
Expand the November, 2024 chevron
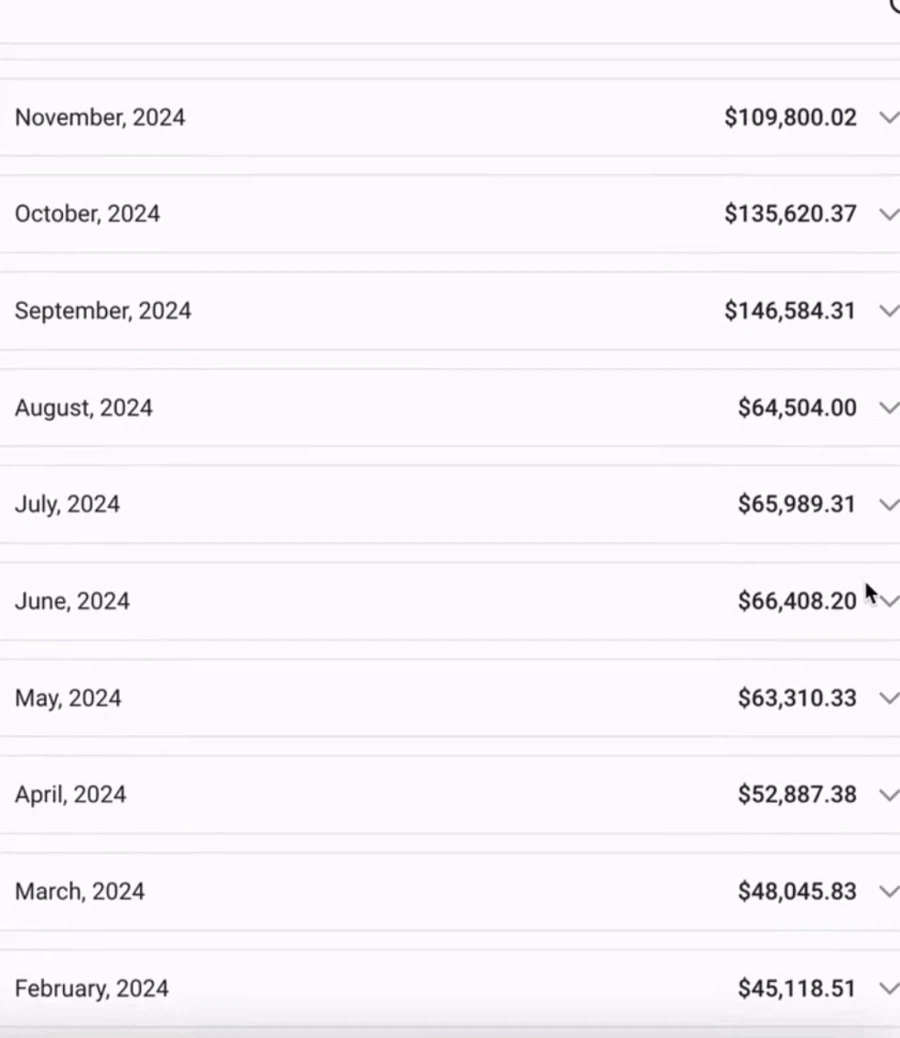tap(888, 117)
